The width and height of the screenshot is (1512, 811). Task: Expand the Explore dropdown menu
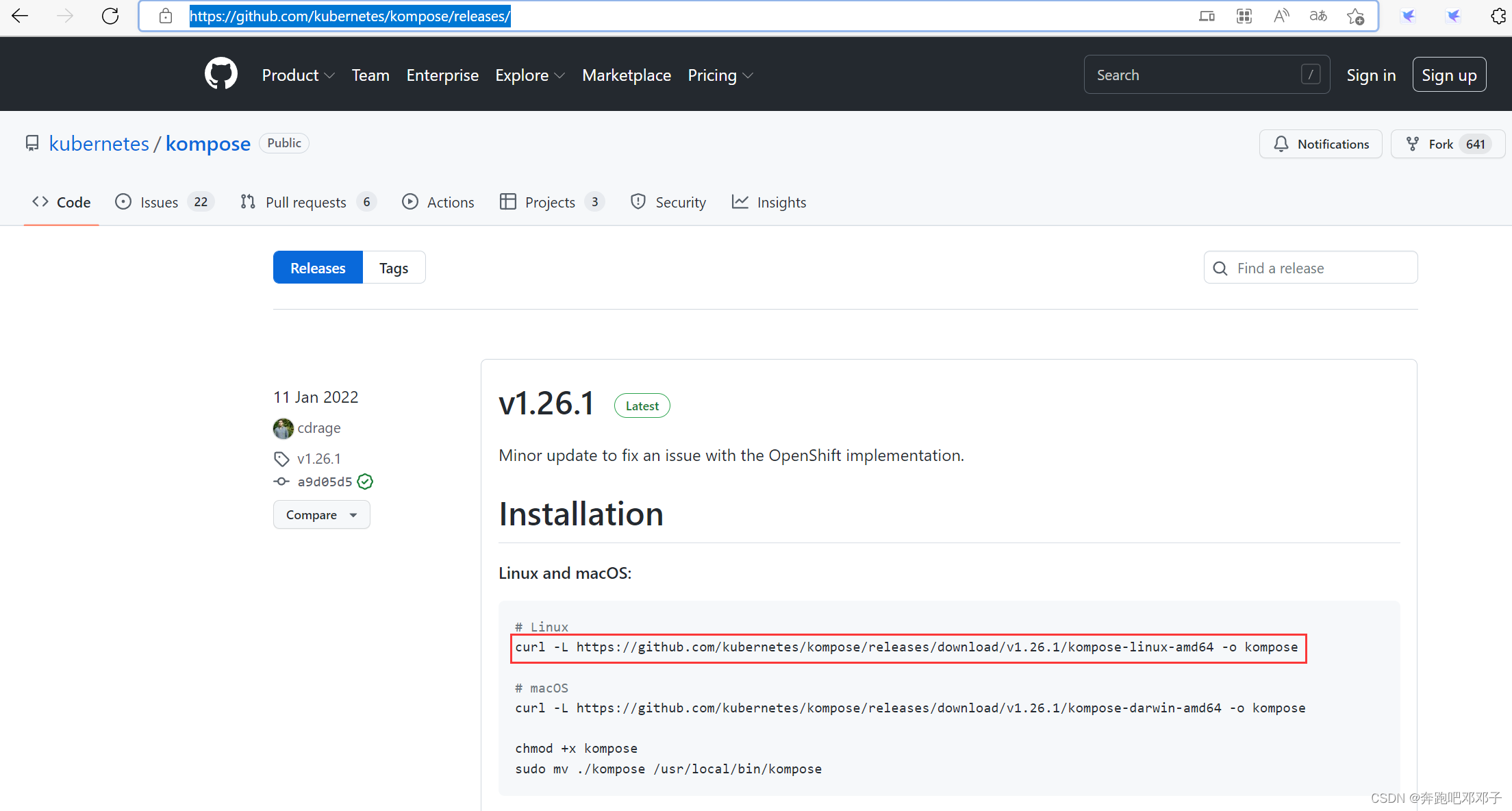point(530,75)
